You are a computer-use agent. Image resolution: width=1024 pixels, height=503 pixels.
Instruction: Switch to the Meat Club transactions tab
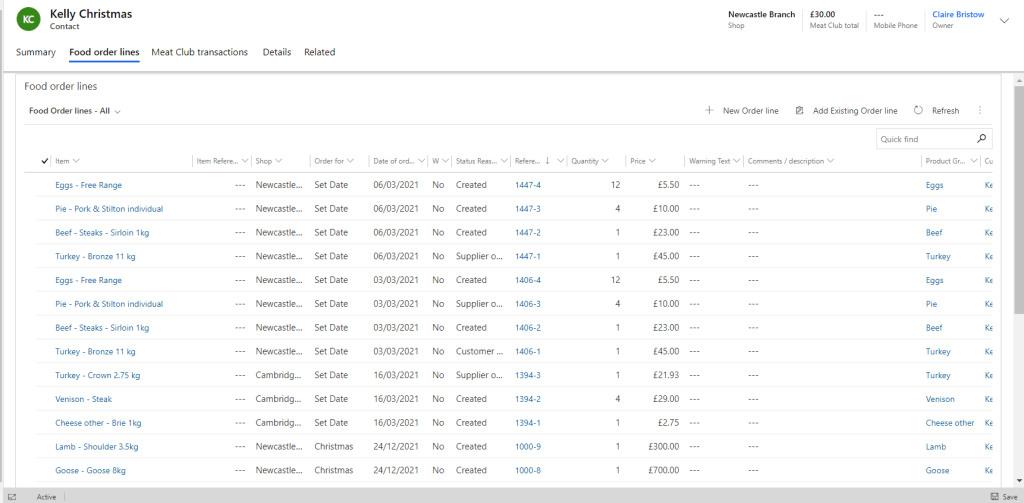(x=199, y=52)
